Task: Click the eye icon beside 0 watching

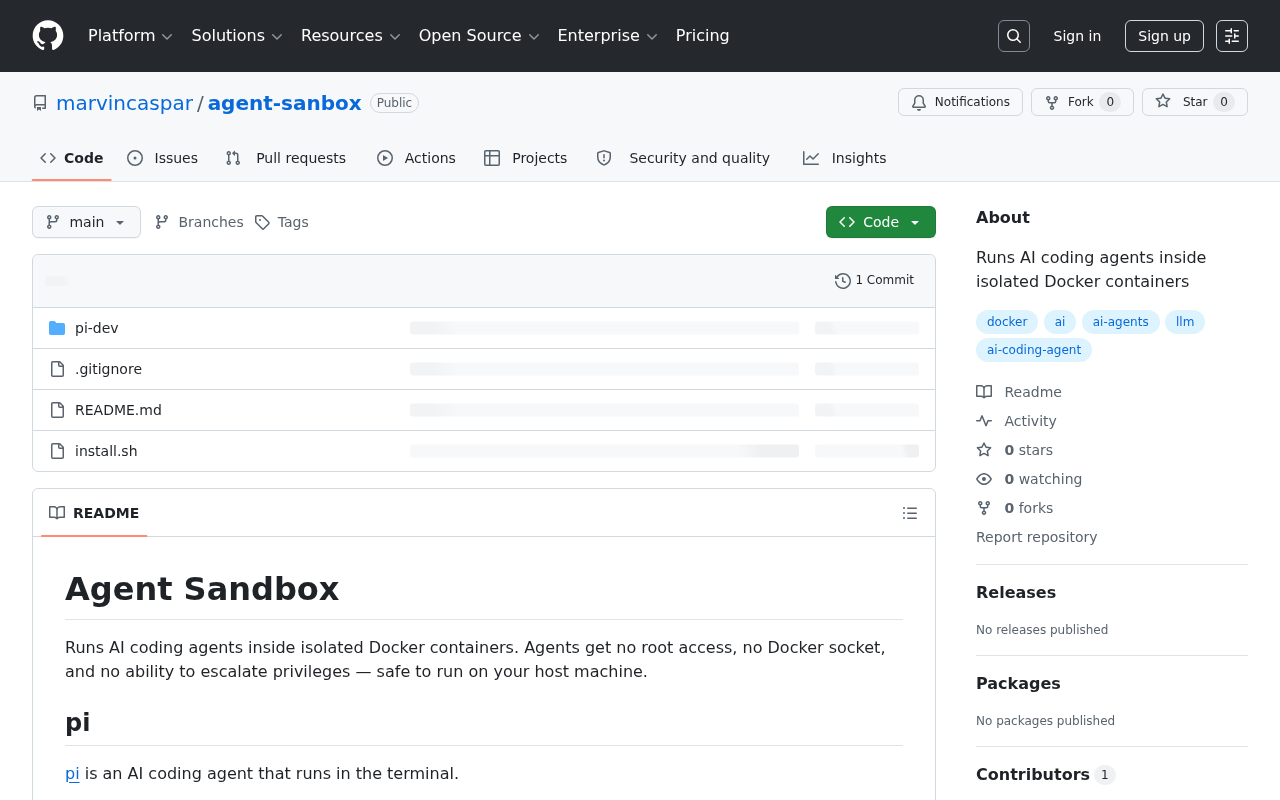Action: click(984, 479)
